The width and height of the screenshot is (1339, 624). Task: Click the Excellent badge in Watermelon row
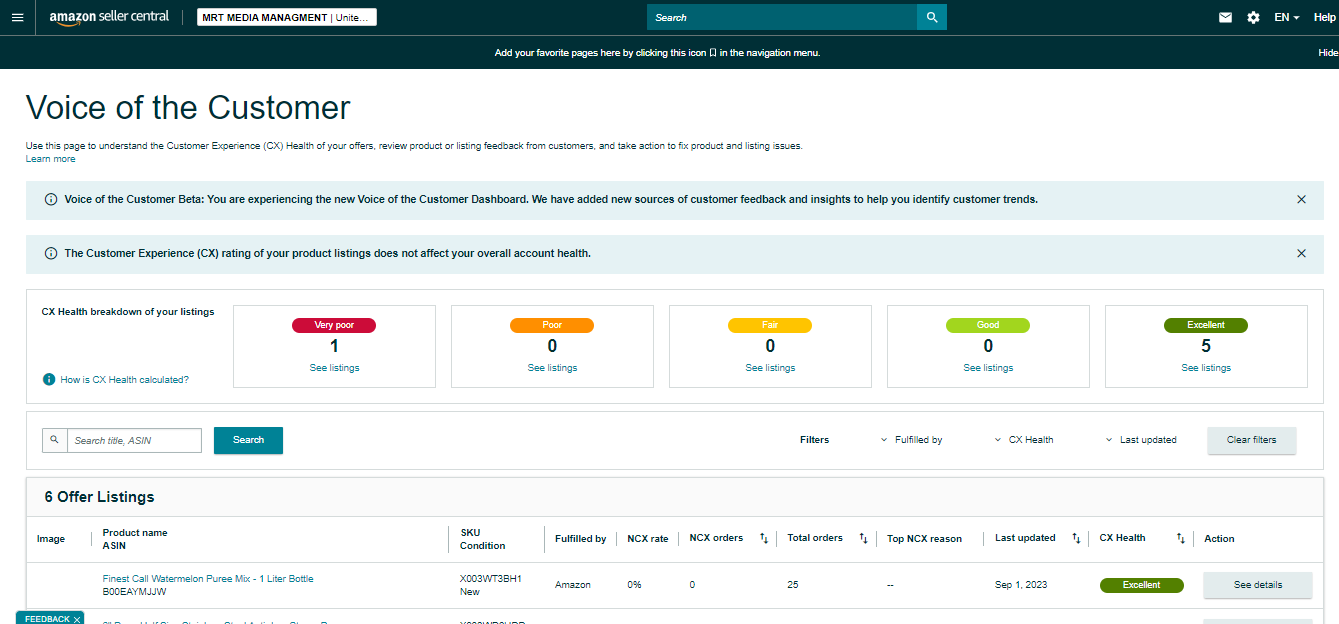click(x=1141, y=585)
